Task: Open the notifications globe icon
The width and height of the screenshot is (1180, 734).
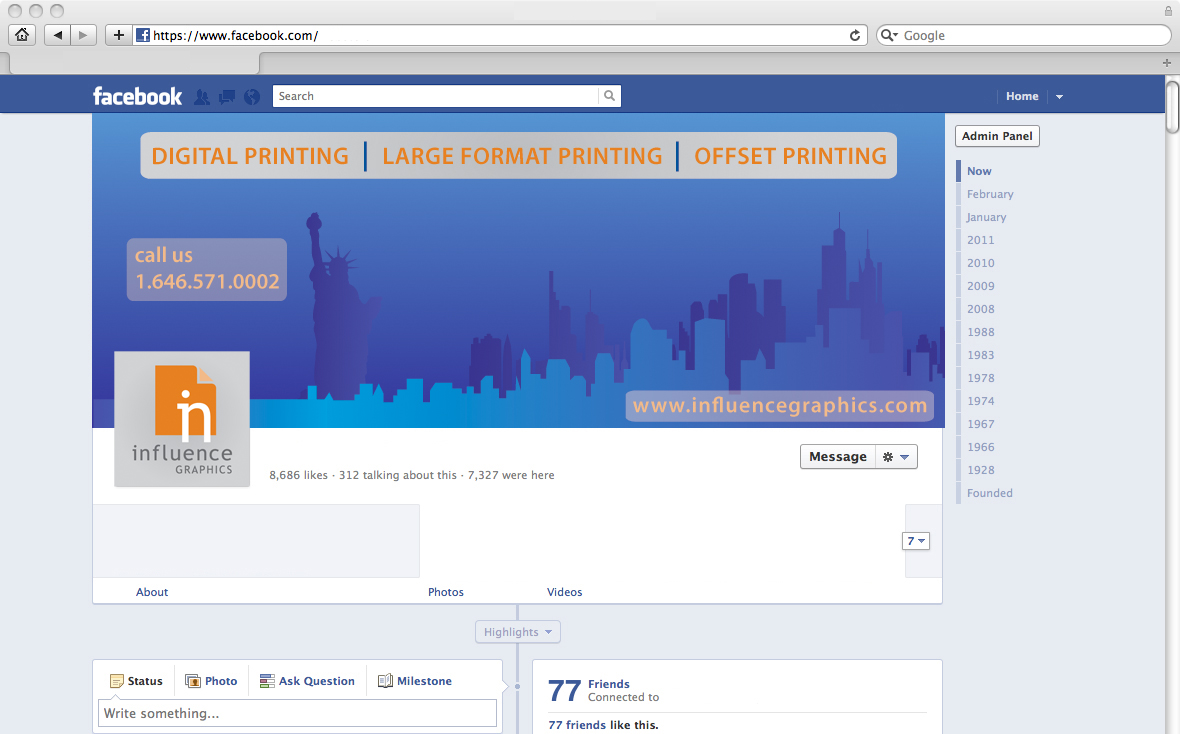Action: point(251,96)
